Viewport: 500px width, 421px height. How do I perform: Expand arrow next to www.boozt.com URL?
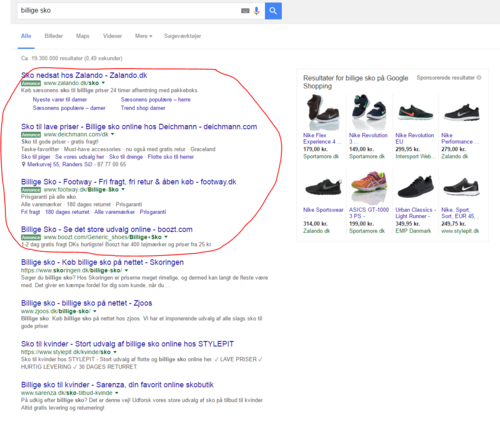point(166,237)
